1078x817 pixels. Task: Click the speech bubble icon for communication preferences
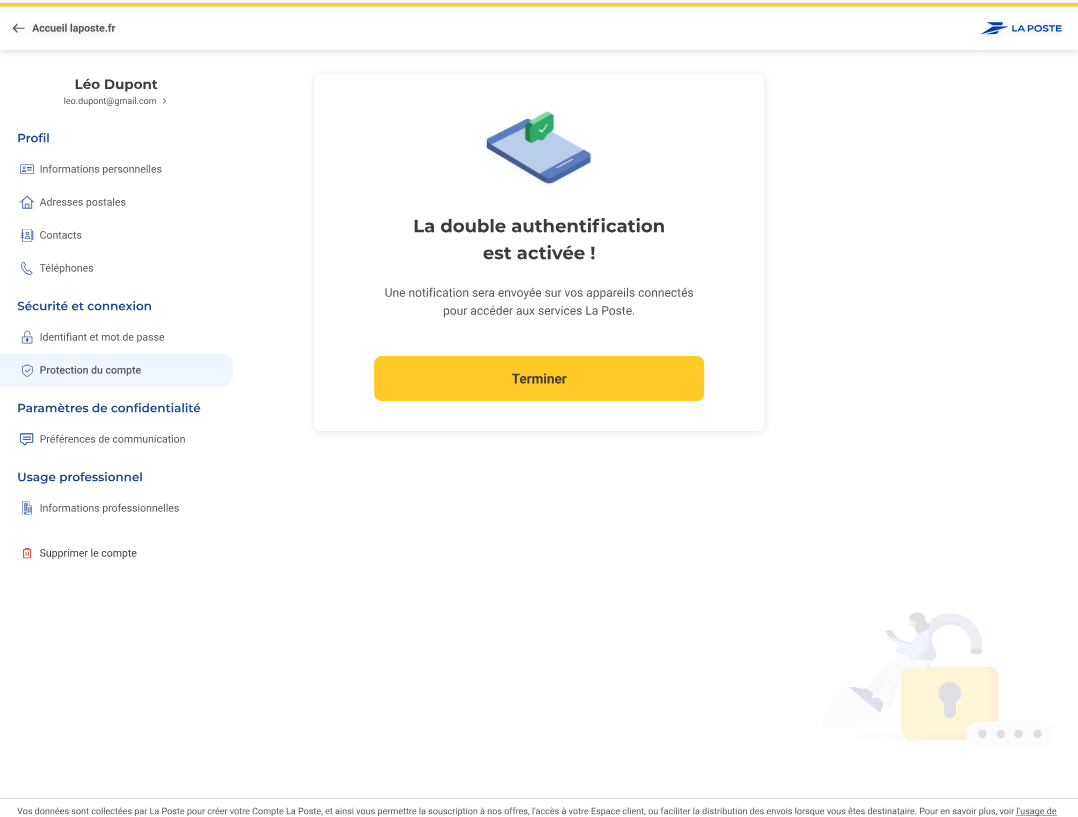(27, 439)
